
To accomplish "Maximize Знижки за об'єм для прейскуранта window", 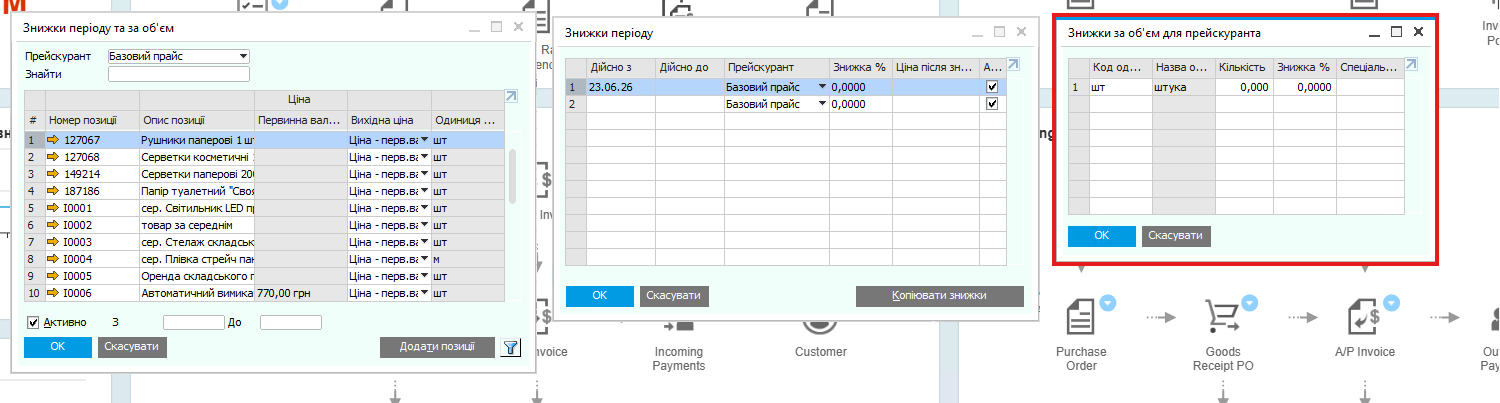I will (1398, 32).
